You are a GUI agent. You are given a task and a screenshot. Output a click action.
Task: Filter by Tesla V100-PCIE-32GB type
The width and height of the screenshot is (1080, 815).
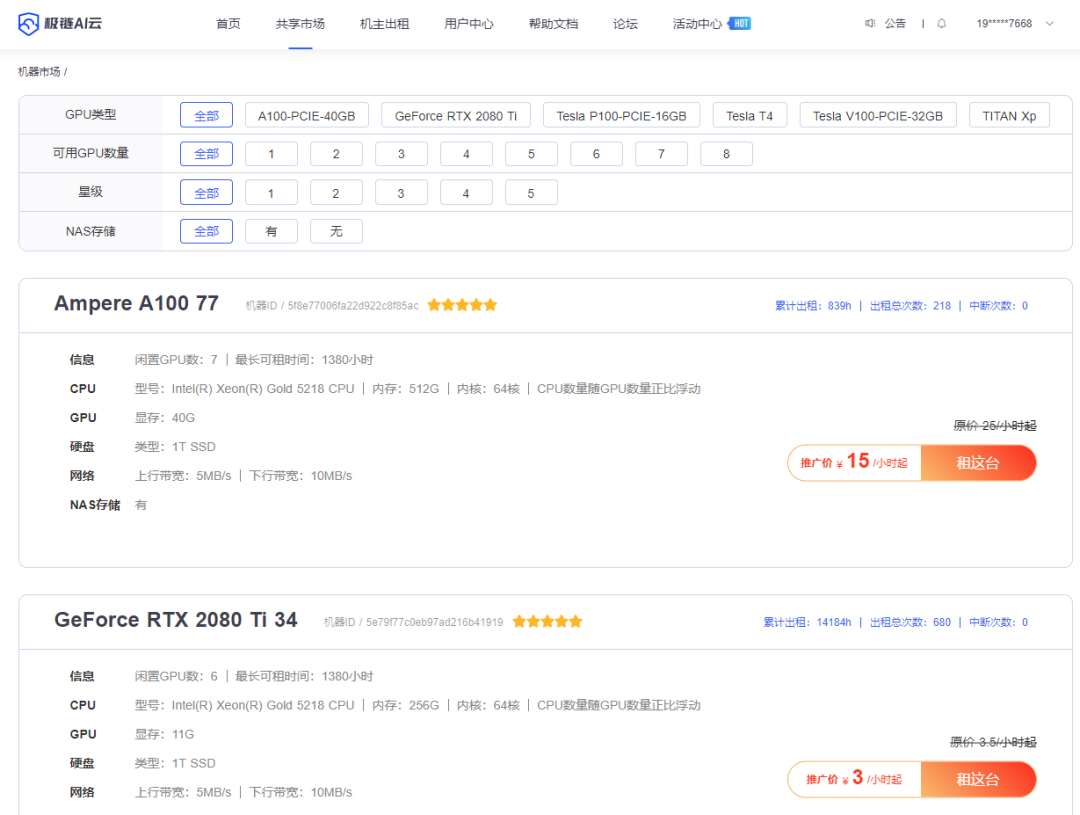click(878, 115)
